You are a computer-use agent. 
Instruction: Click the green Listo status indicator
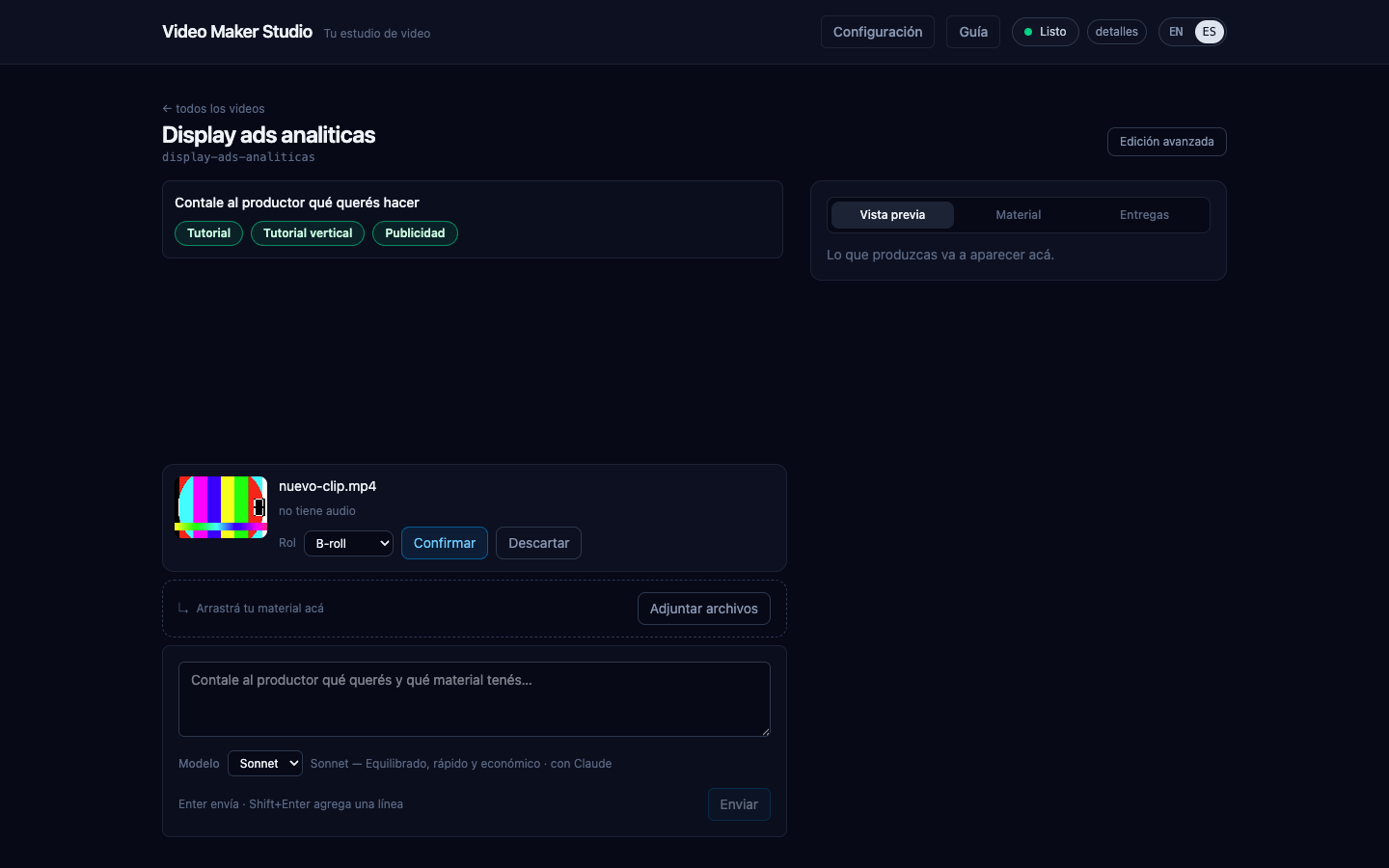pyautogui.click(x=1046, y=32)
